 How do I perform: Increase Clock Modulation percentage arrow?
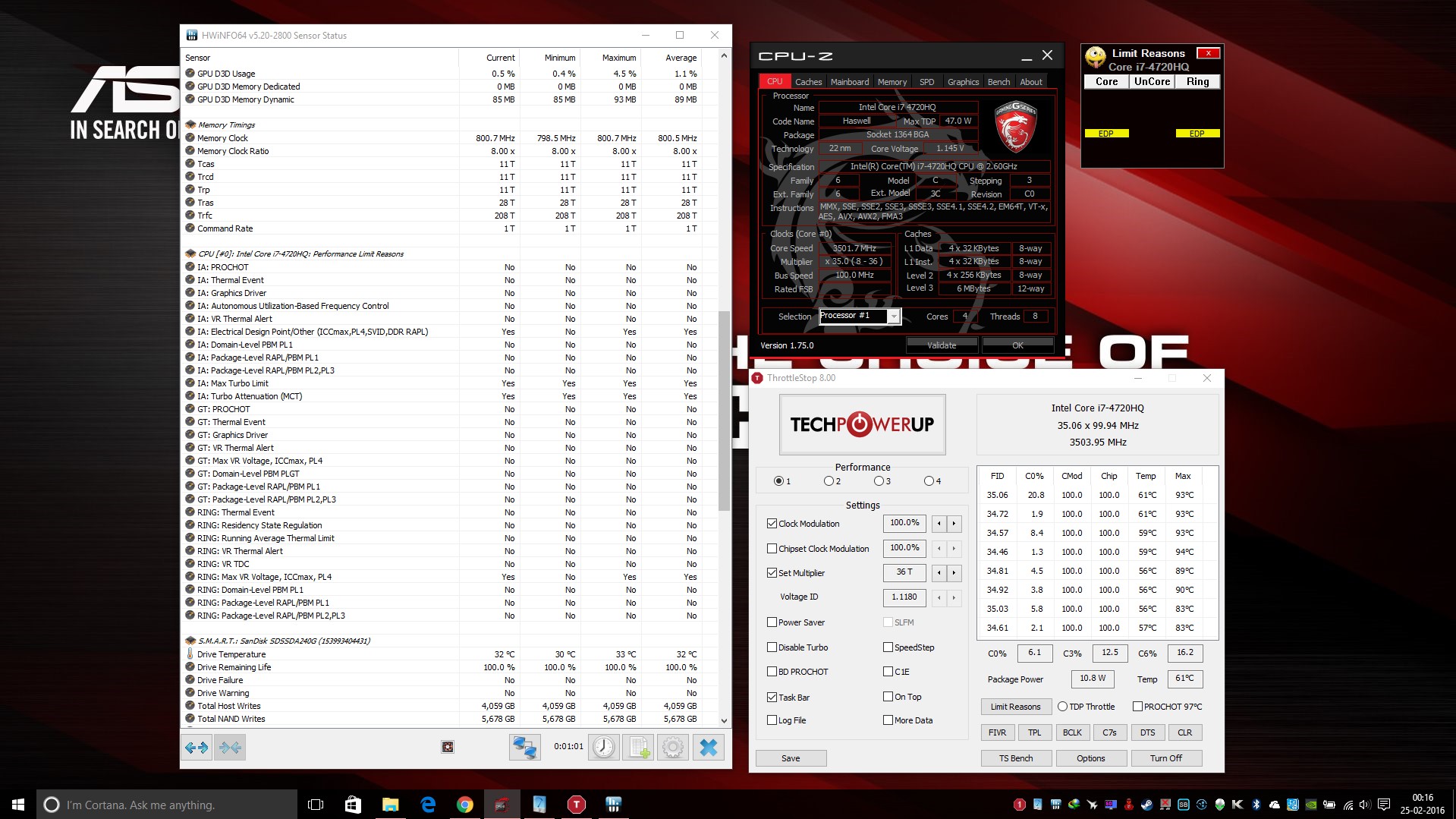(954, 524)
